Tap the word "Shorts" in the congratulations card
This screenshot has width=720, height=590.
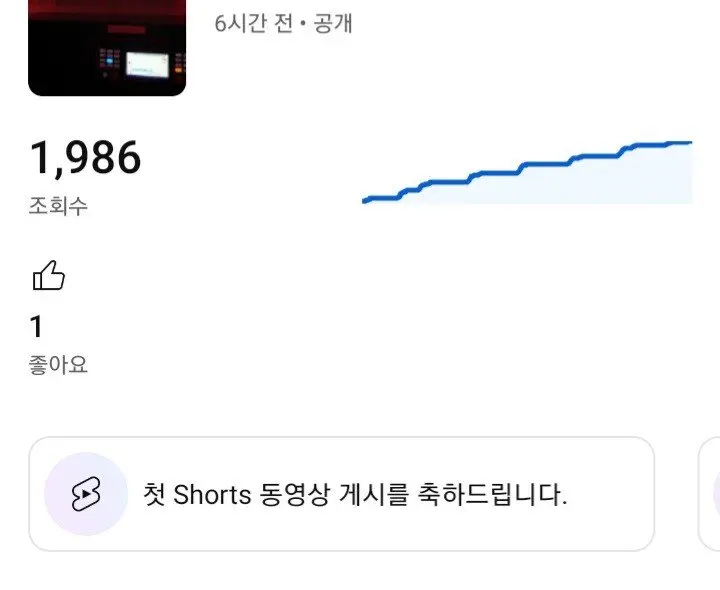click(x=212, y=494)
